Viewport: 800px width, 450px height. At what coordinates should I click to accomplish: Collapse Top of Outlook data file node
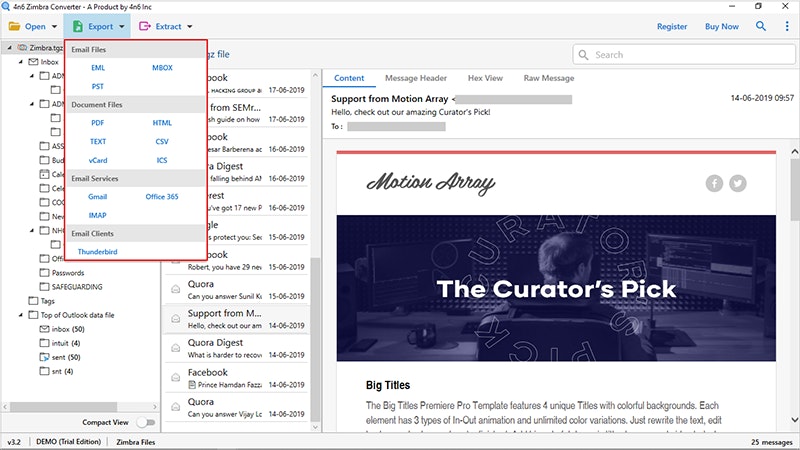[20, 315]
